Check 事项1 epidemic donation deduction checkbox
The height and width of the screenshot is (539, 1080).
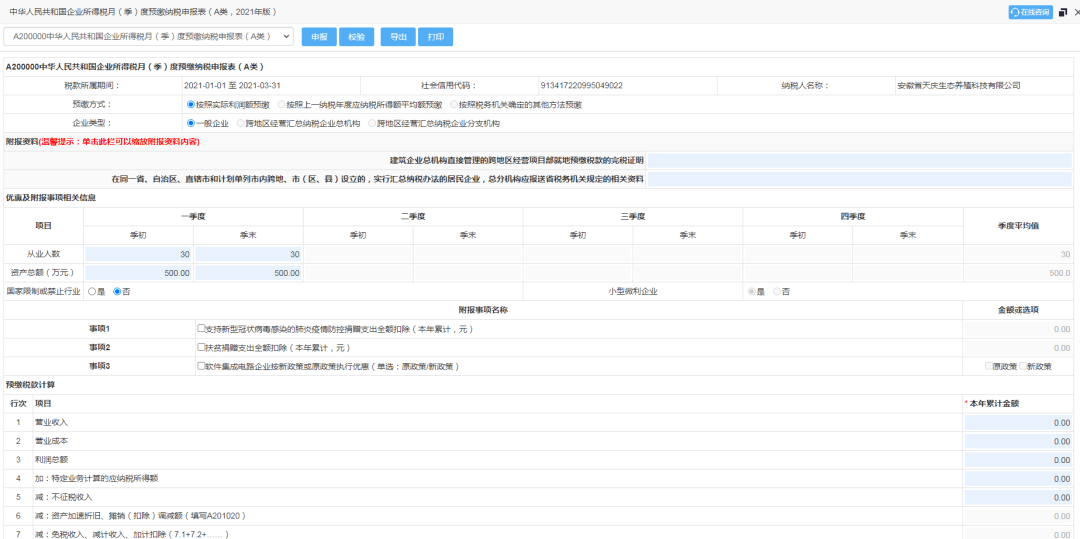201,329
